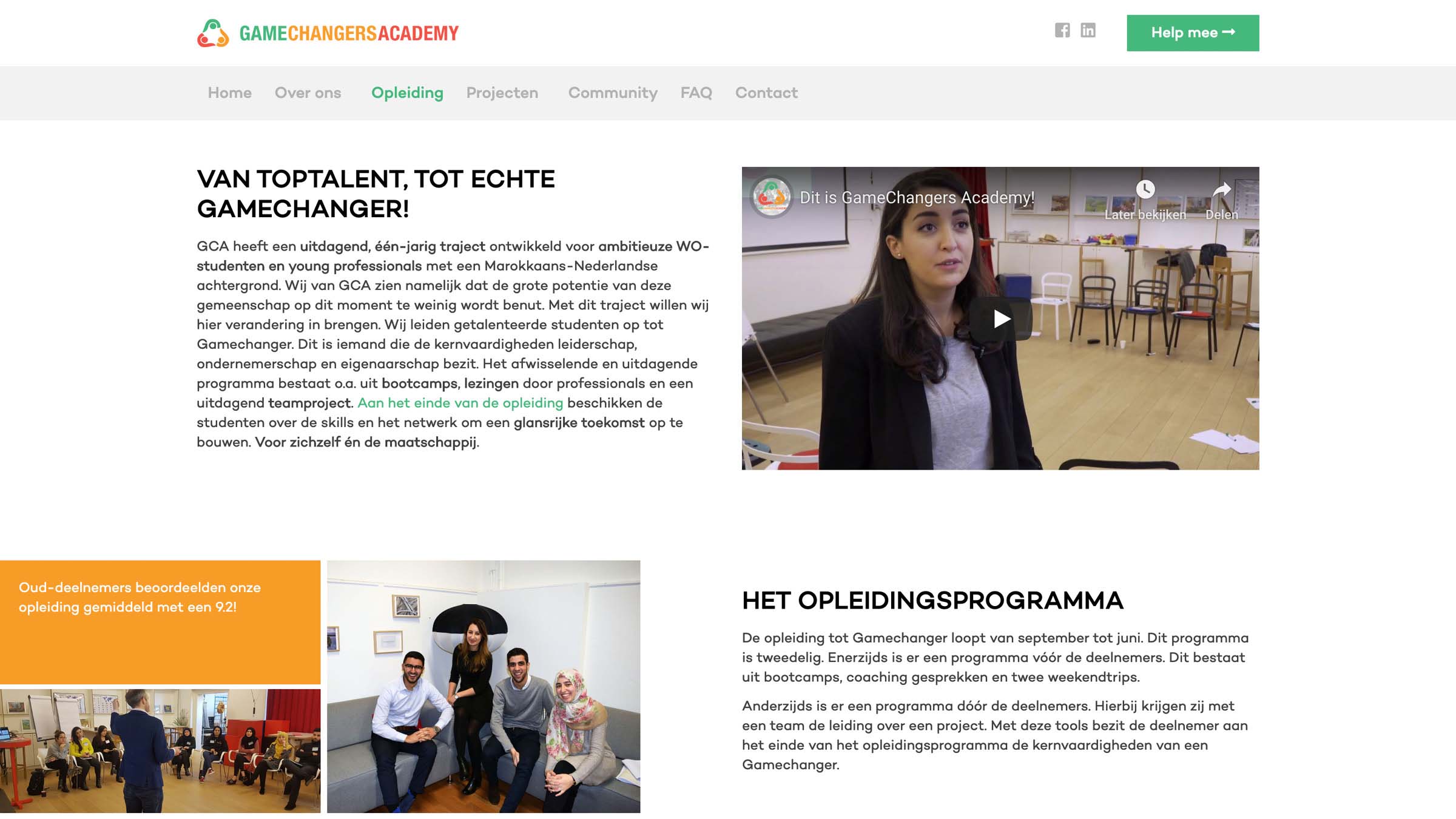This screenshot has height=819, width=1456.
Task: Follow the Aan het einde van de opleiding link
Action: [x=460, y=403]
